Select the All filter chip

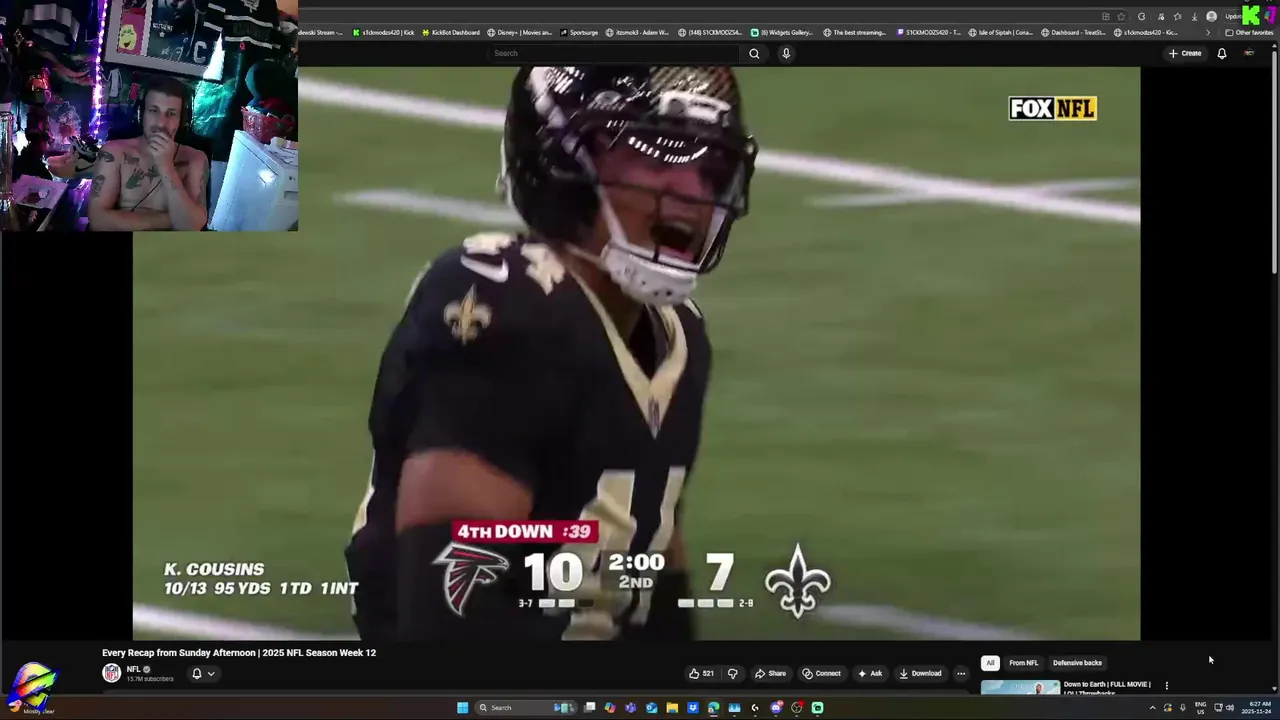990,662
